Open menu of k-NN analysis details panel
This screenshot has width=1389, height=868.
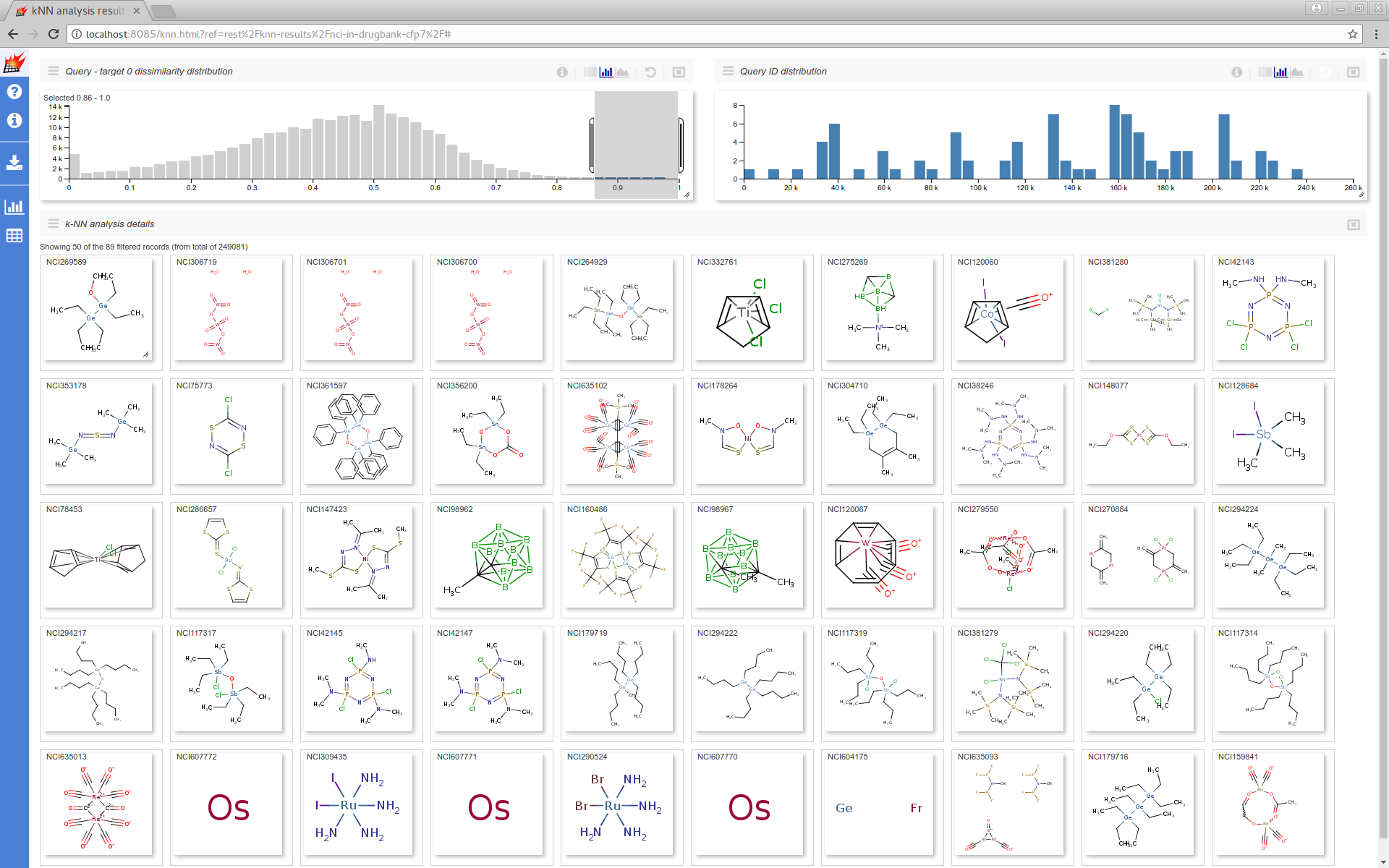coord(54,224)
